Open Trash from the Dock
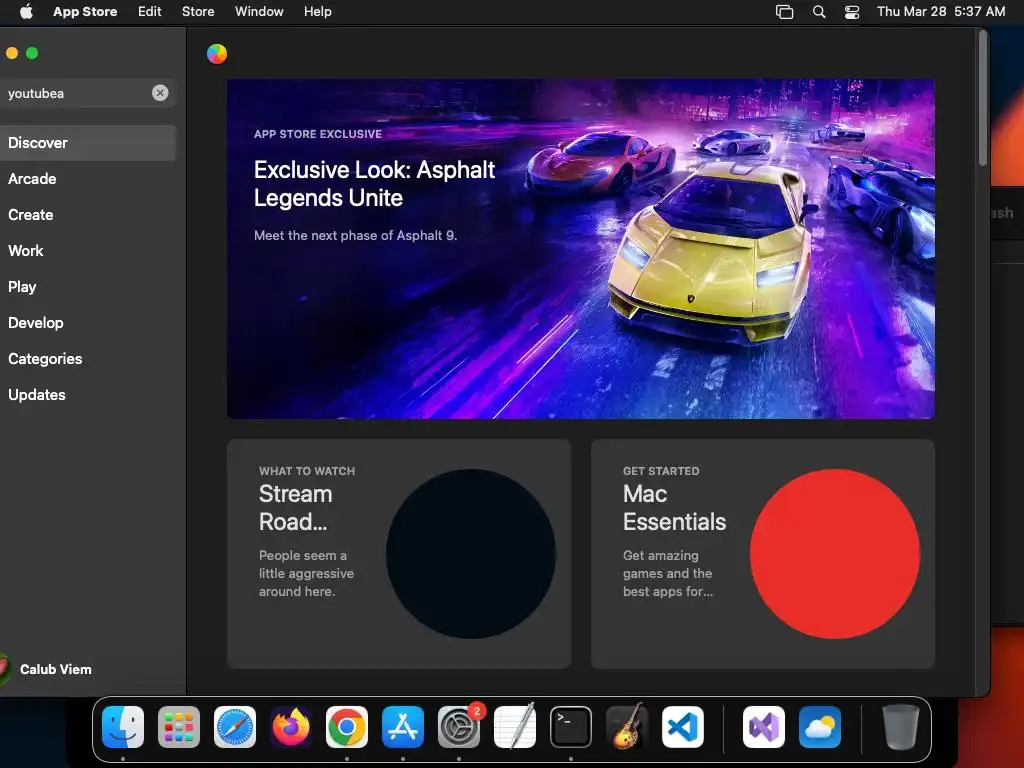1024x768 pixels. (901, 727)
